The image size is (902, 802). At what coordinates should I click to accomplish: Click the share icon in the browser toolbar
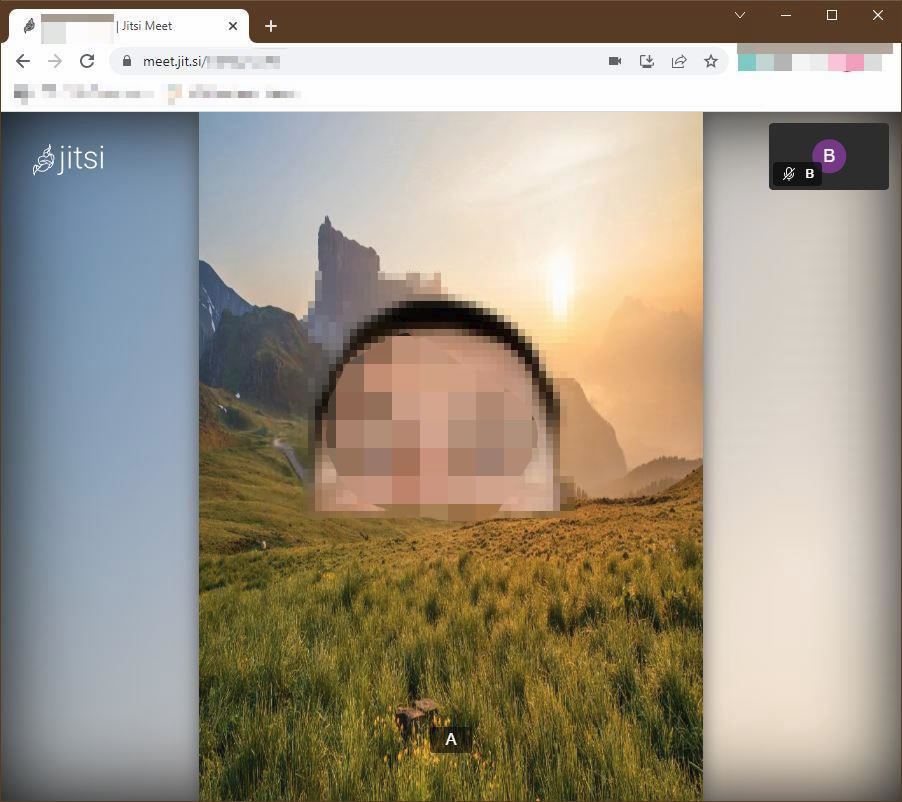pos(679,61)
